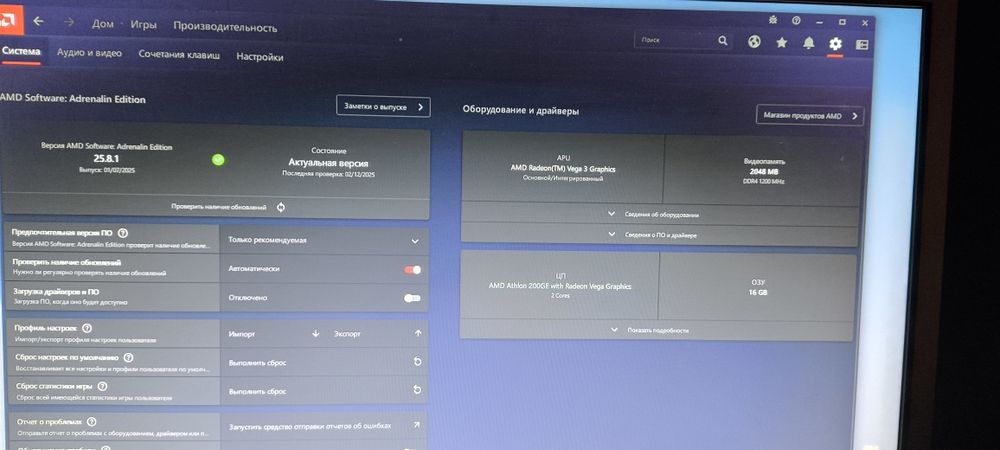Click the help icon near Предпочтительная версия ПО
This screenshot has width=1000, height=450.
pos(123,233)
